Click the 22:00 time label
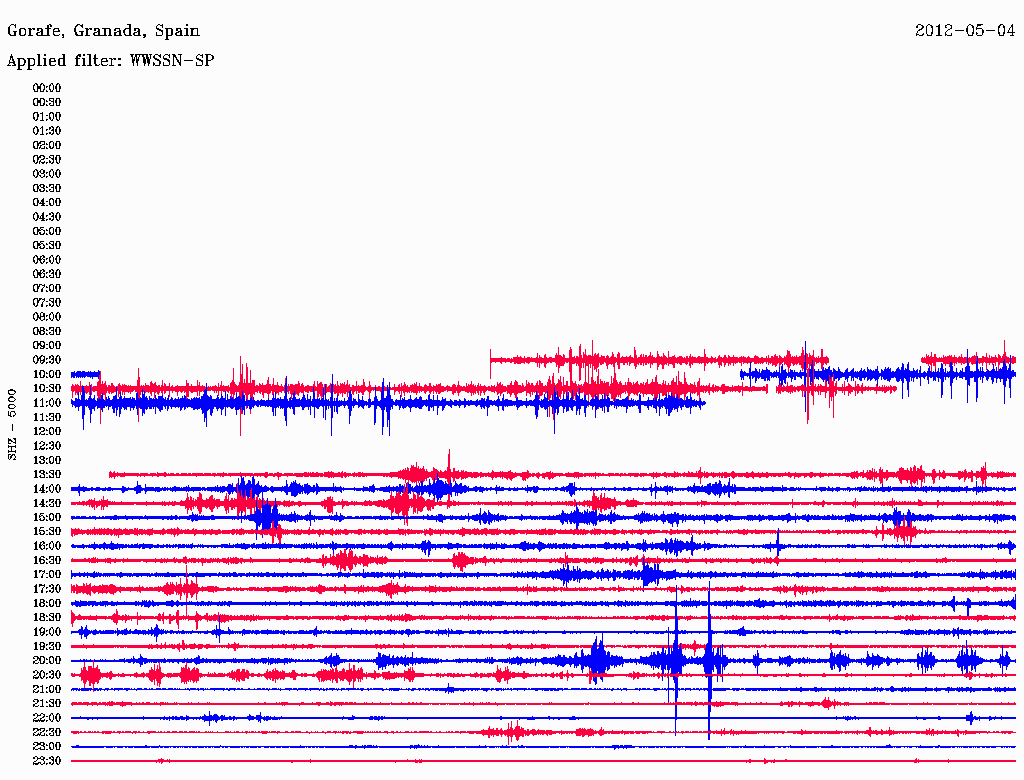Screen dimensions: 1024x780 tap(47, 718)
